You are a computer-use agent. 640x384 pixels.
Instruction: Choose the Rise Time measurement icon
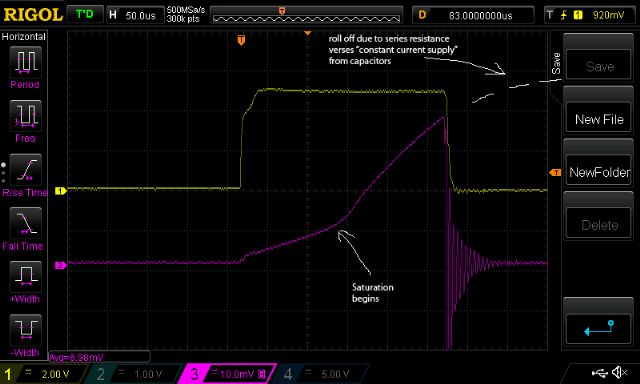(25, 170)
